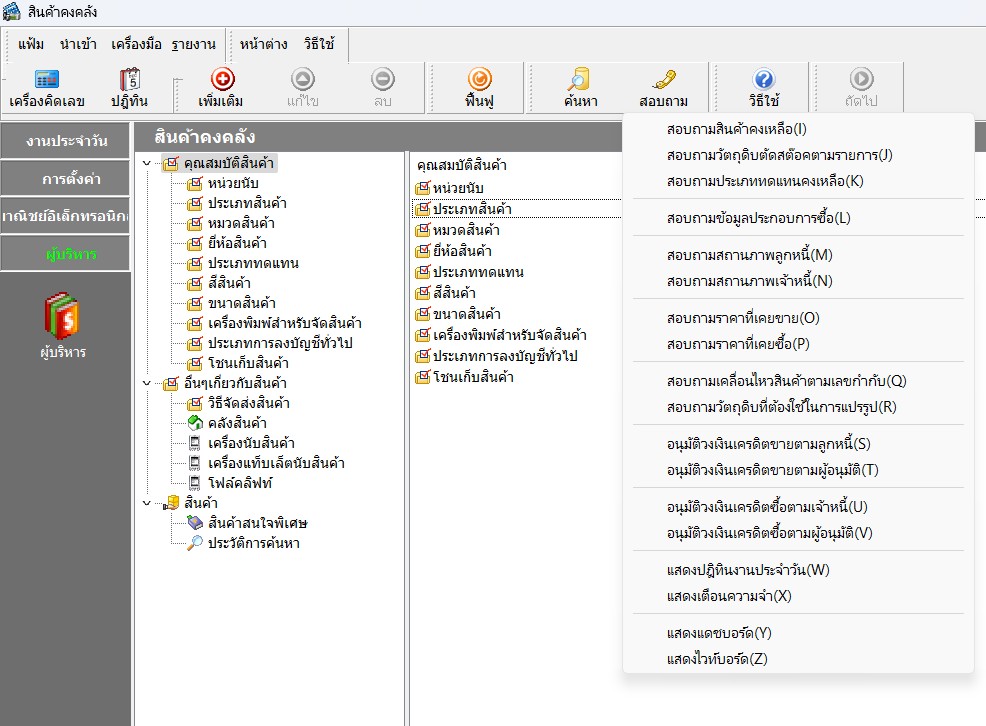Select เครื่องพิมพ์สำหรับจัดสินค้า row in right list
986x726 pixels.
point(509,335)
